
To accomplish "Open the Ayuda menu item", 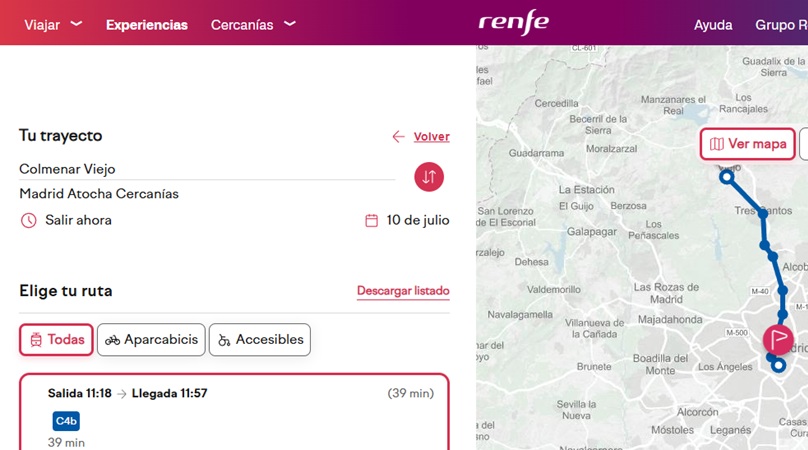I will [x=713, y=25].
